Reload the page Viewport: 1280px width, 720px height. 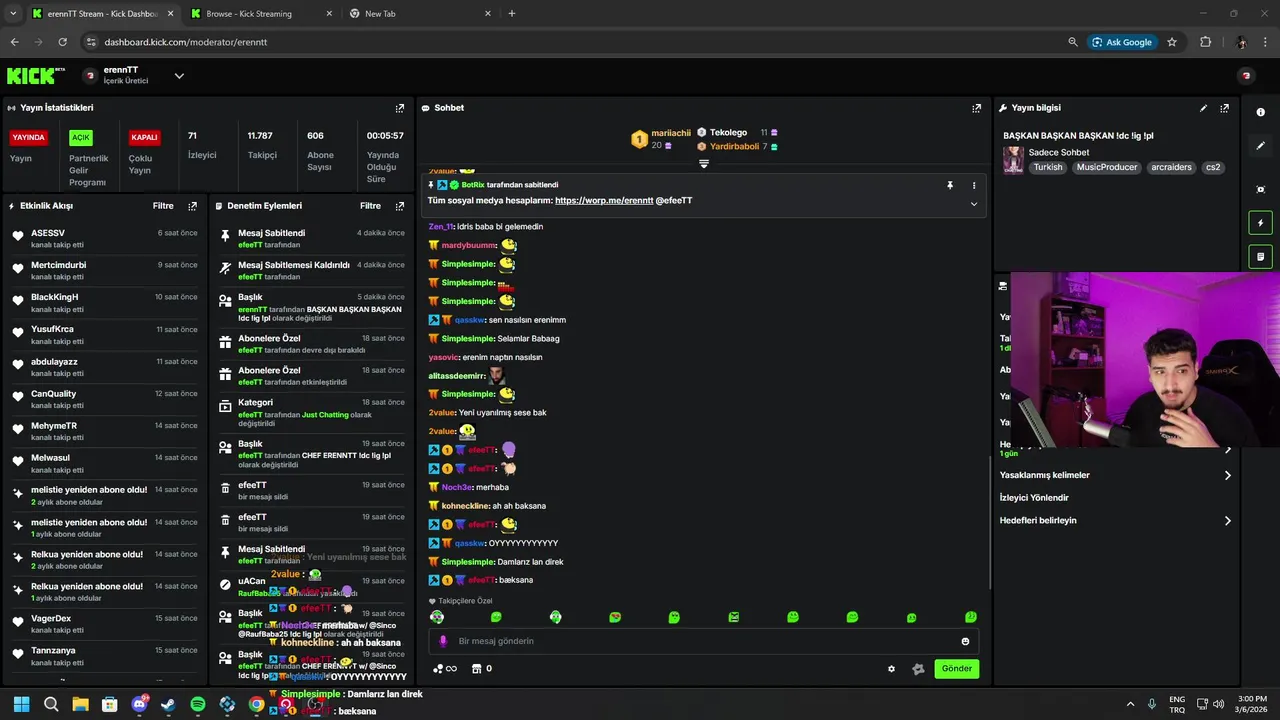(x=62, y=42)
